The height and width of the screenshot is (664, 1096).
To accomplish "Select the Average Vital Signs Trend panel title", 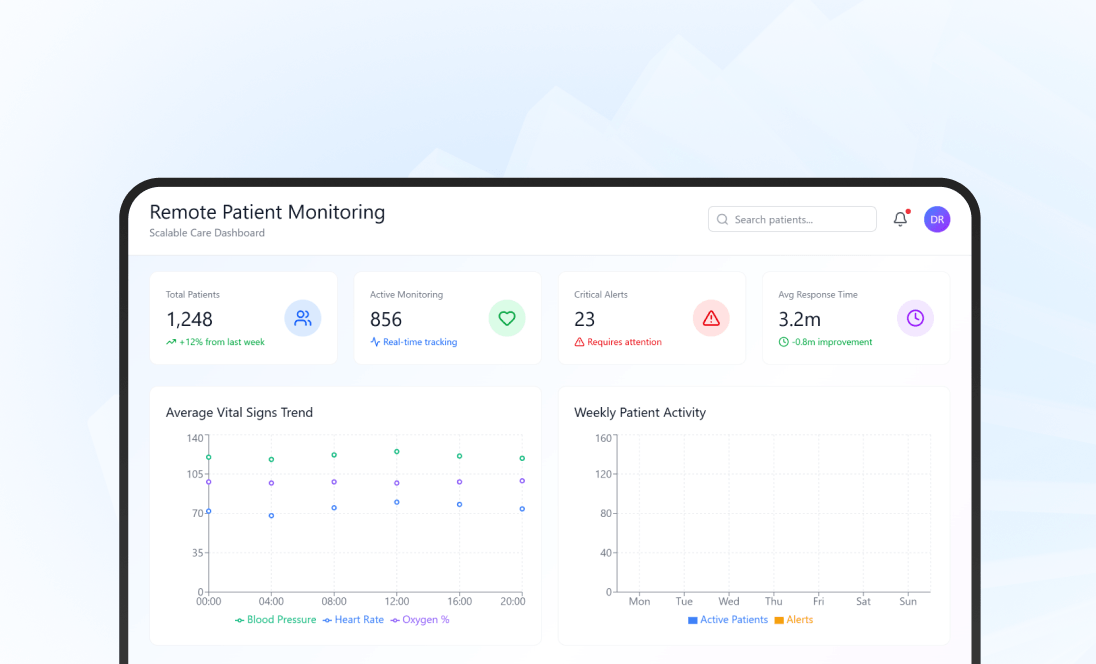I will click(239, 412).
